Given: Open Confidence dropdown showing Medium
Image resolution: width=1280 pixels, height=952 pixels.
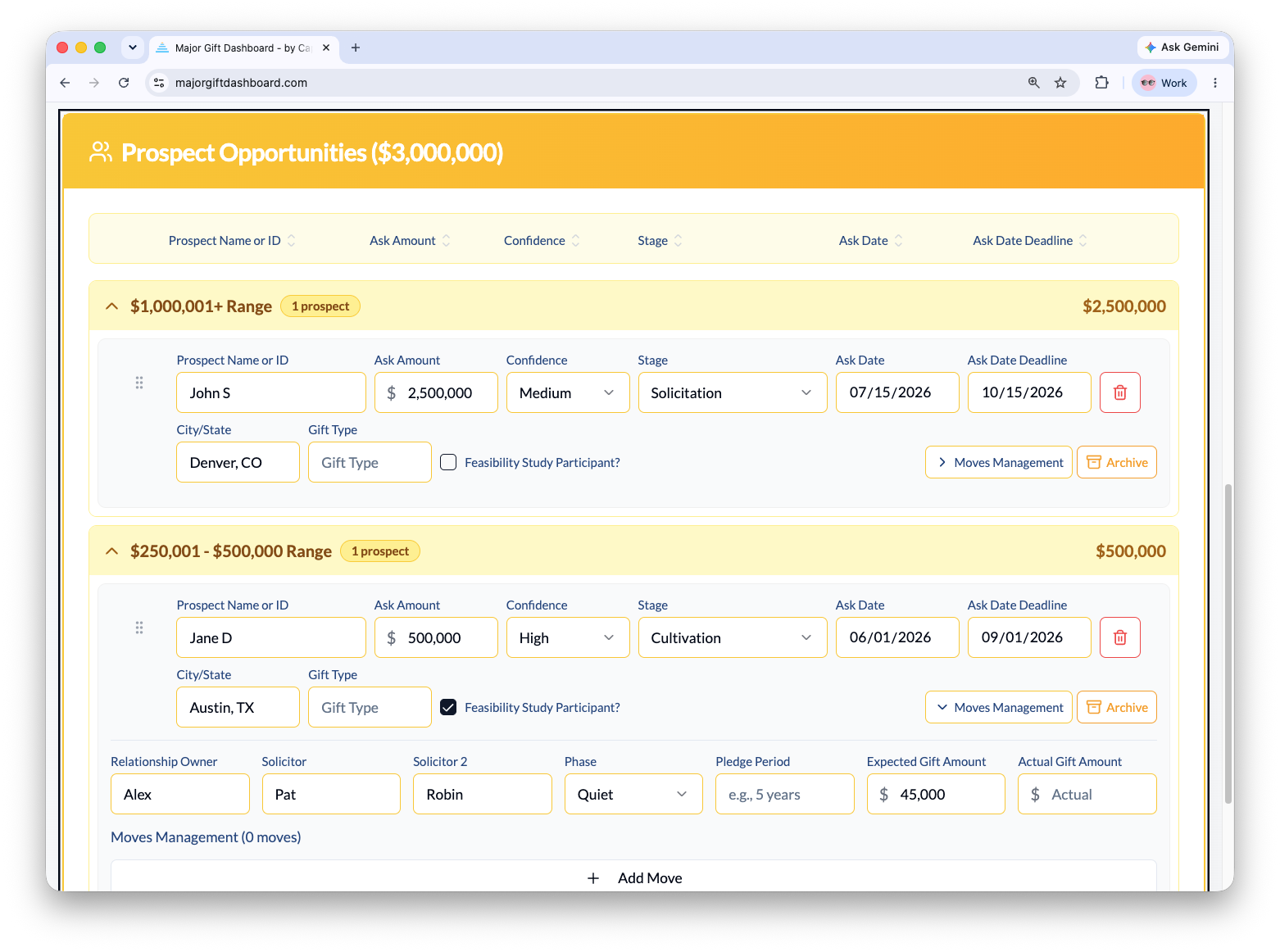Looking at the screenshot, I should point(568,392).
